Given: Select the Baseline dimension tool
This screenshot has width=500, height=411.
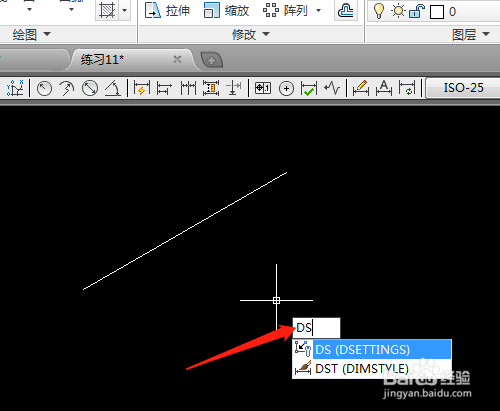Looking at the screenshot, I should click(164, 88).
